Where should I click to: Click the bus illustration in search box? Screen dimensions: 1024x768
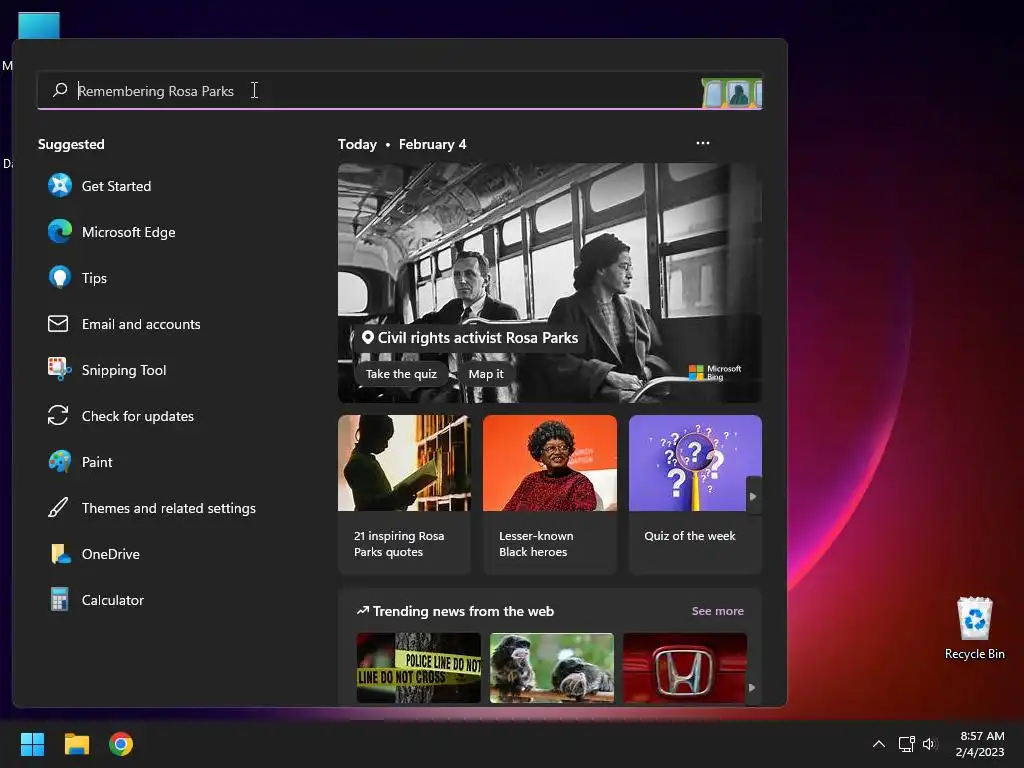point(731,93)
